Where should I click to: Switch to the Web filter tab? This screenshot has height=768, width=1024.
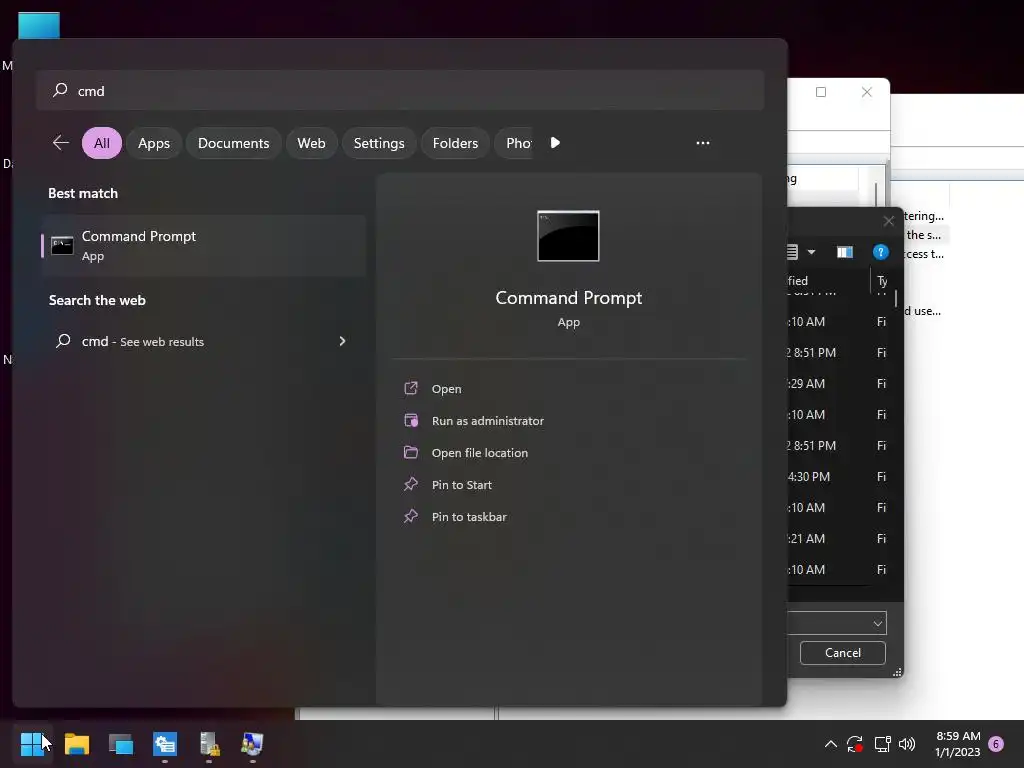pos(311,143)
